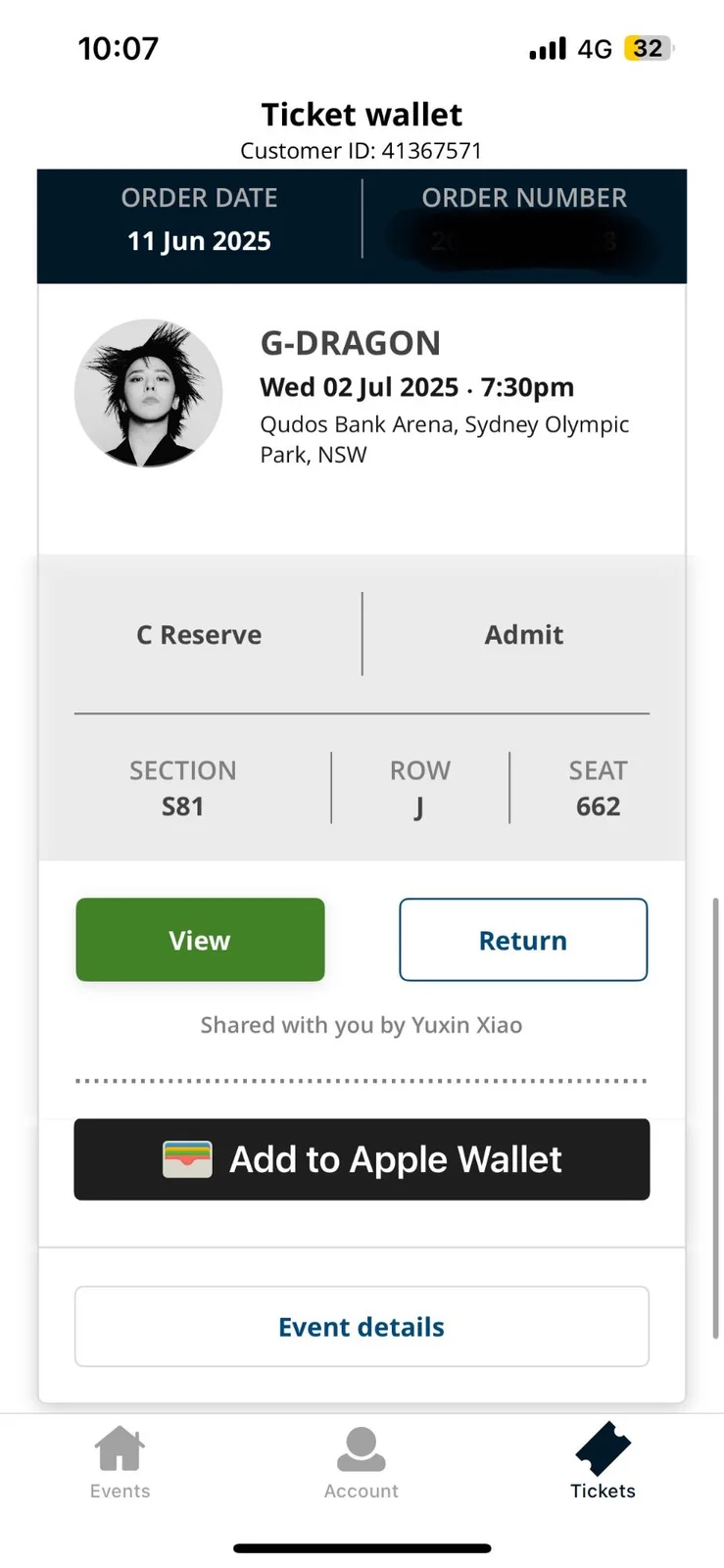724x1568 pixels.
Task: Check the cellular signal bars icon
Action: (548, 48)
